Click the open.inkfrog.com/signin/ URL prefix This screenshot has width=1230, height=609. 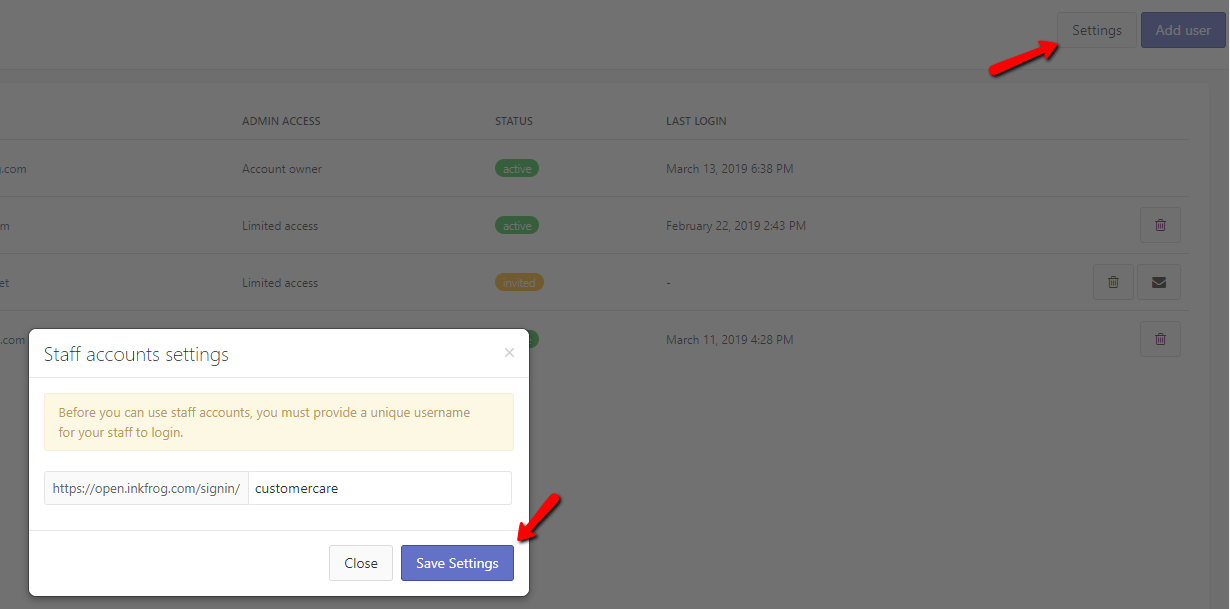pos(146,488)
